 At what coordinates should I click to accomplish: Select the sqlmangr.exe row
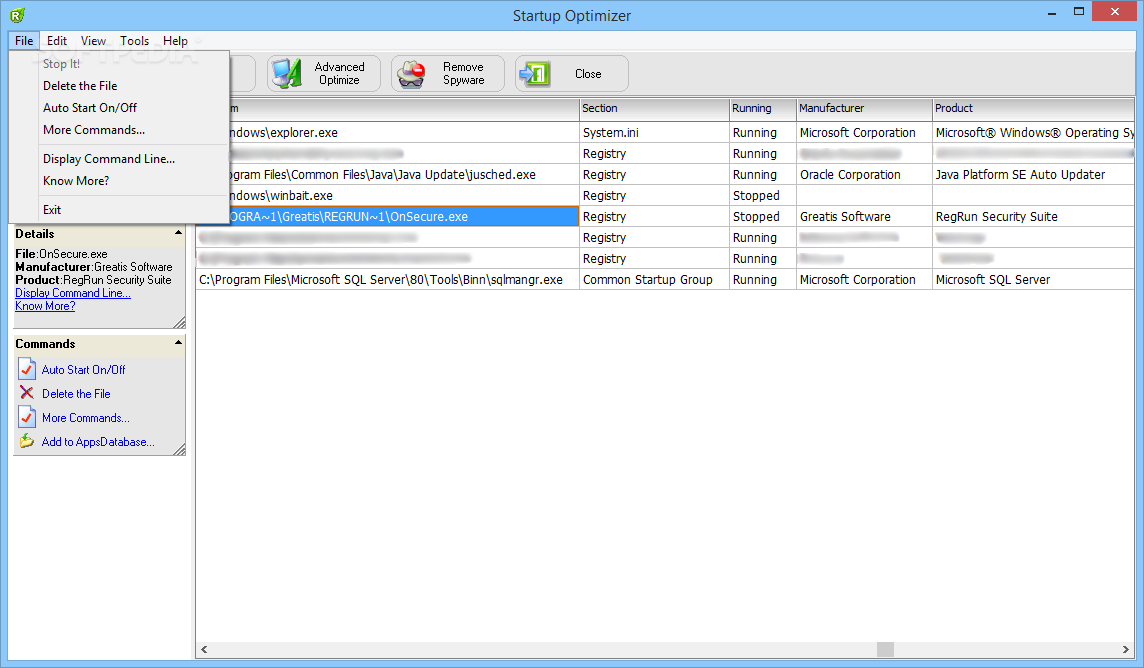[665, 280]
